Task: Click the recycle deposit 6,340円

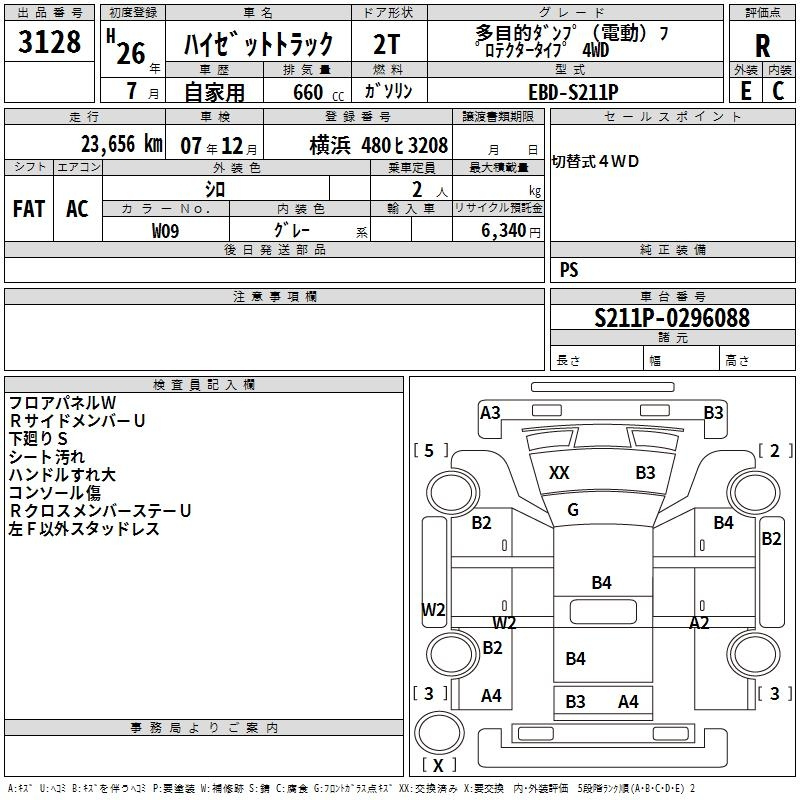Action: tap(511, 231)
